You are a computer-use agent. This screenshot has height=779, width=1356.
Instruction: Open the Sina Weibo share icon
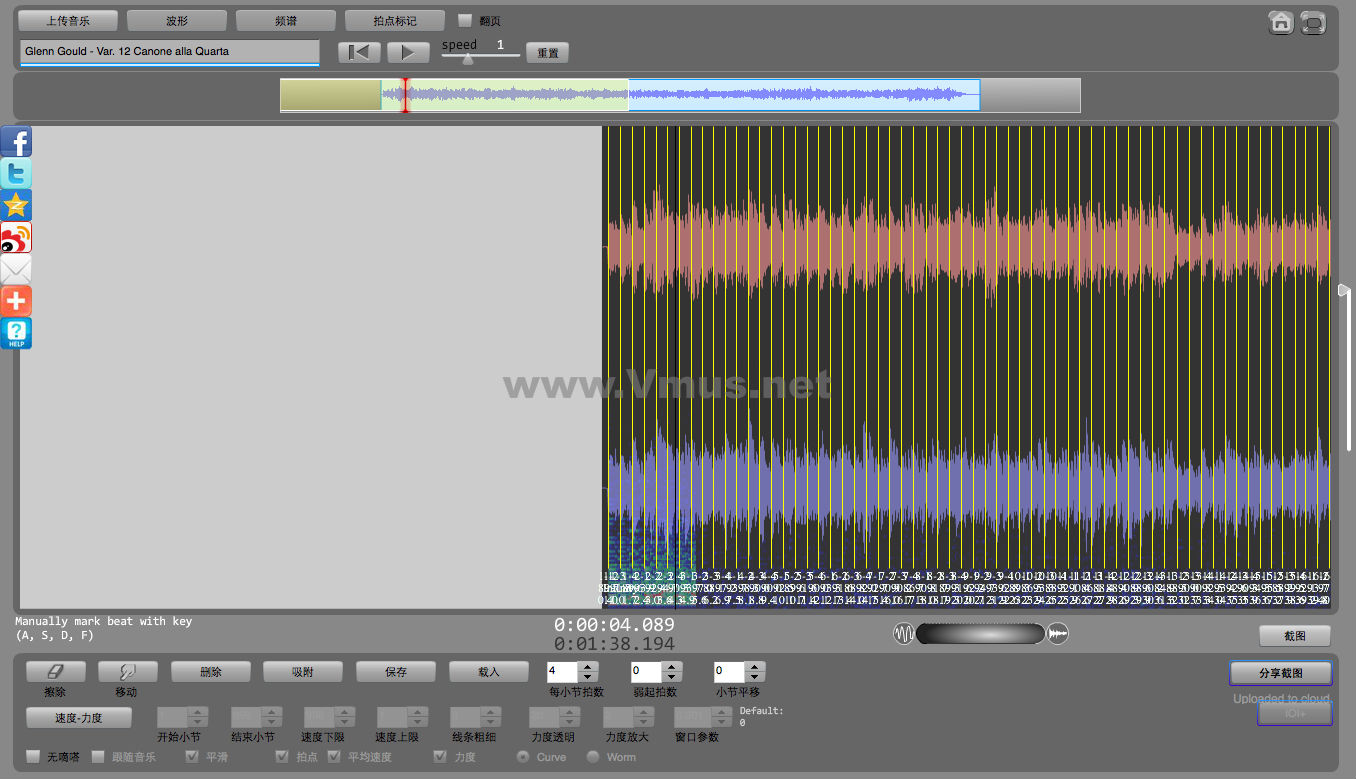click(x=16, y=238)
